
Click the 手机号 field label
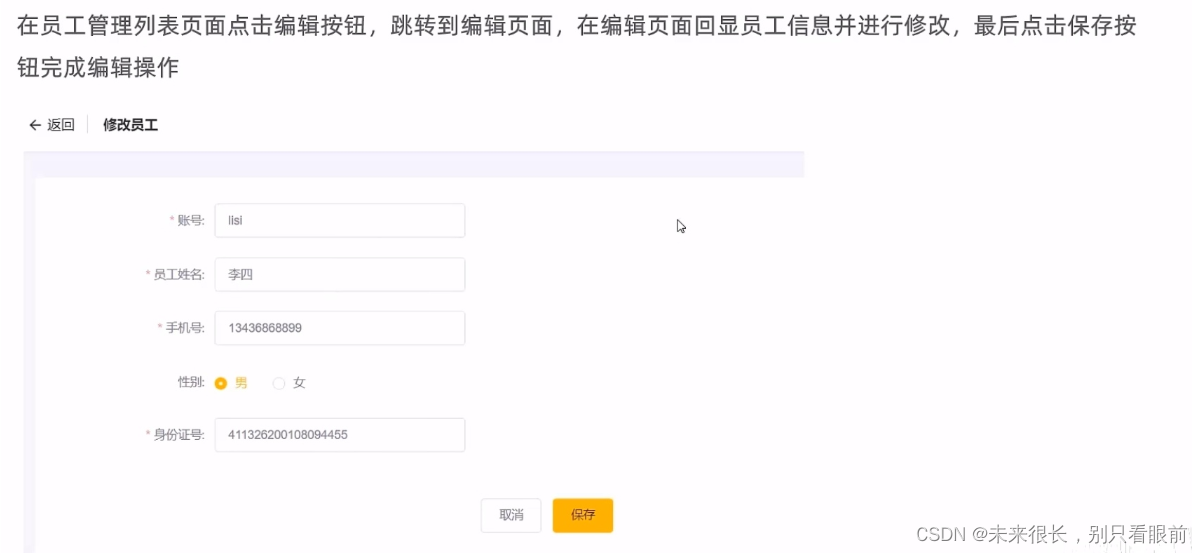[x=182, y=328]
